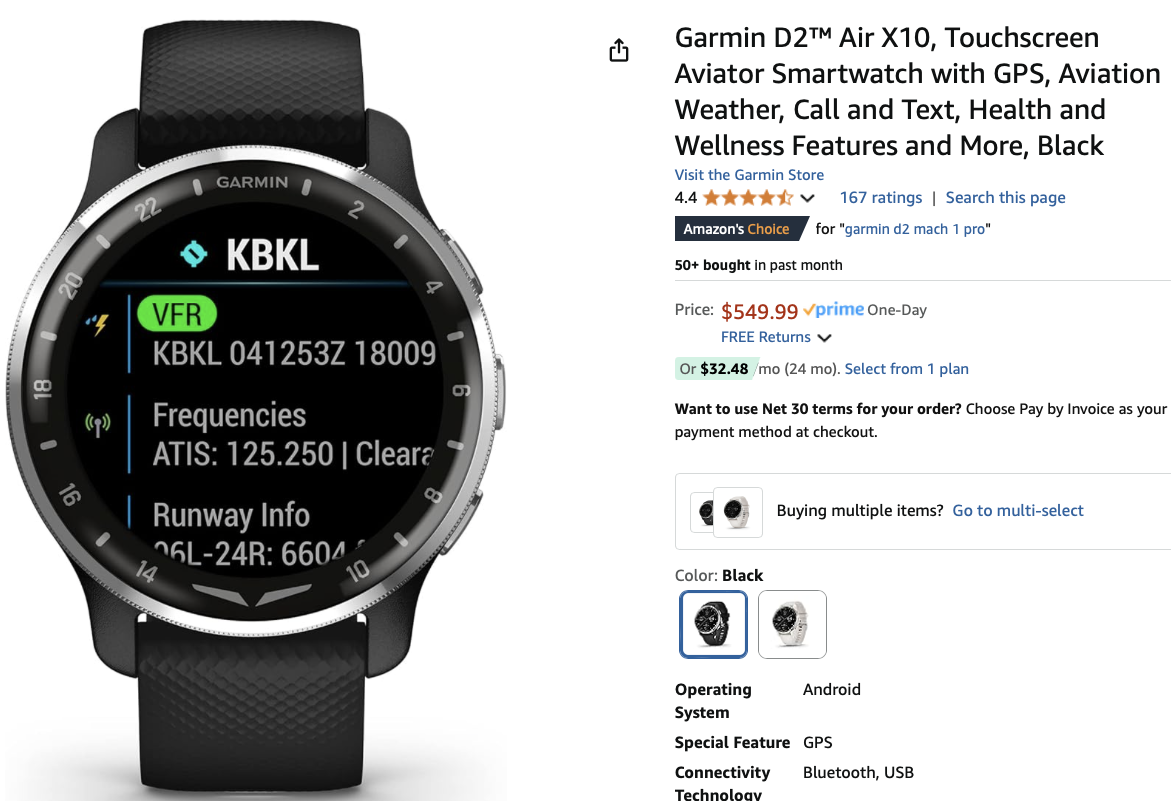Screen dimensions: 1171x801
Task: Click the product title text
Action: tap(917, 92)
